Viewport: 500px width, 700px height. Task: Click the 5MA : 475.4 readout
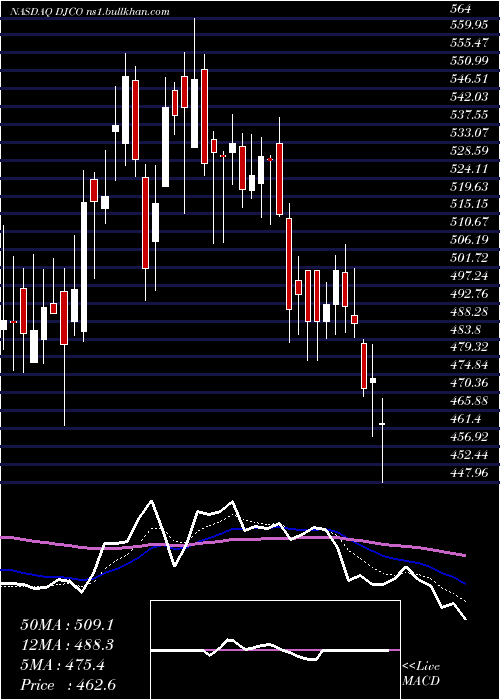click(63, 665)
